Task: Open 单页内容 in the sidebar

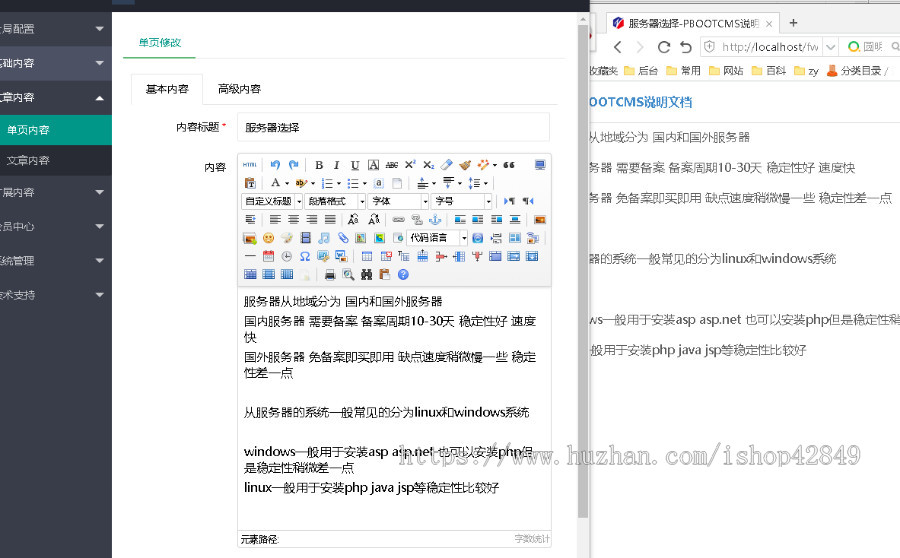Action: click(x=56, y=130)
